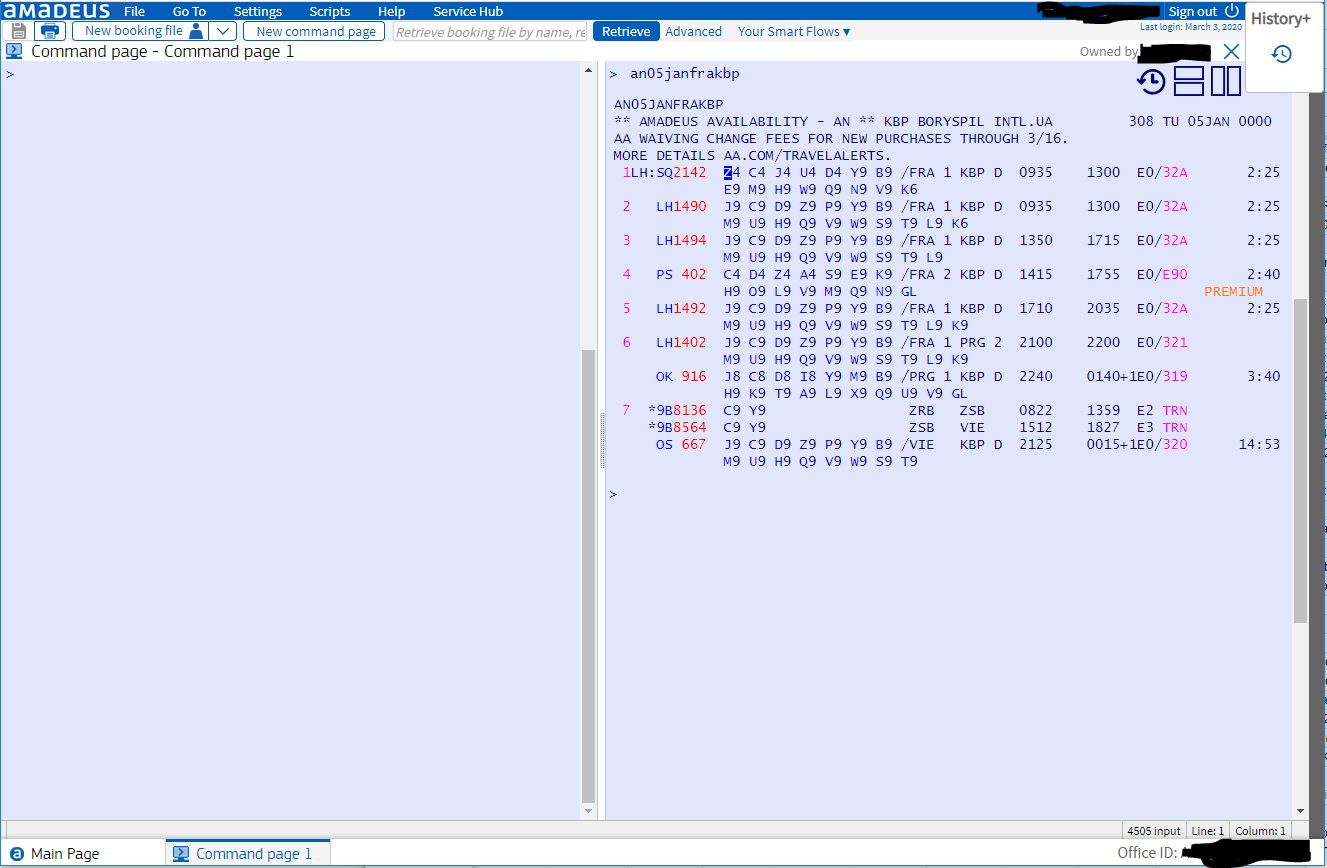This screenshot has height=868, width=1327.
Task: Click flight OS 667
Action: click(681, 444)
